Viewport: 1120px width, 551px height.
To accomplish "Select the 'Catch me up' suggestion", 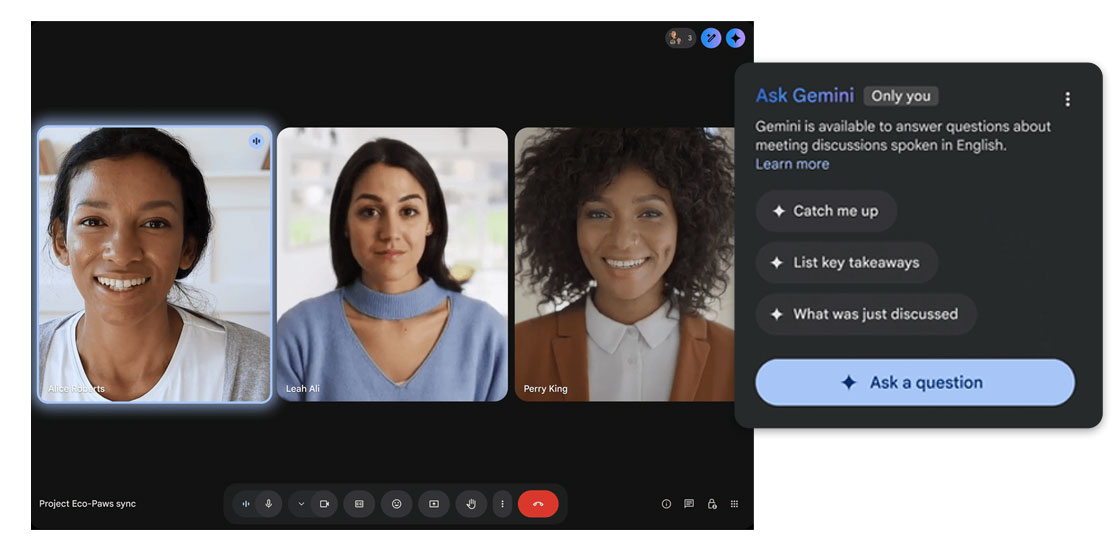I will click(826, 211).
